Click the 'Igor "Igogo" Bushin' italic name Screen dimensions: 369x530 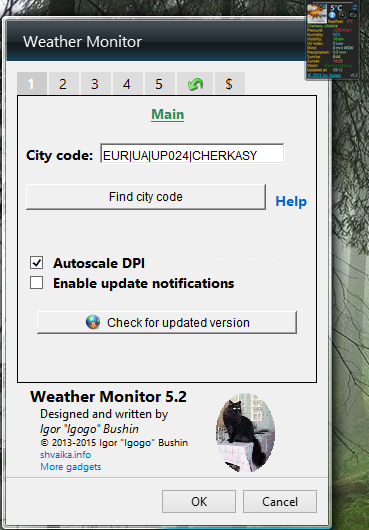[x=89, y=429]
